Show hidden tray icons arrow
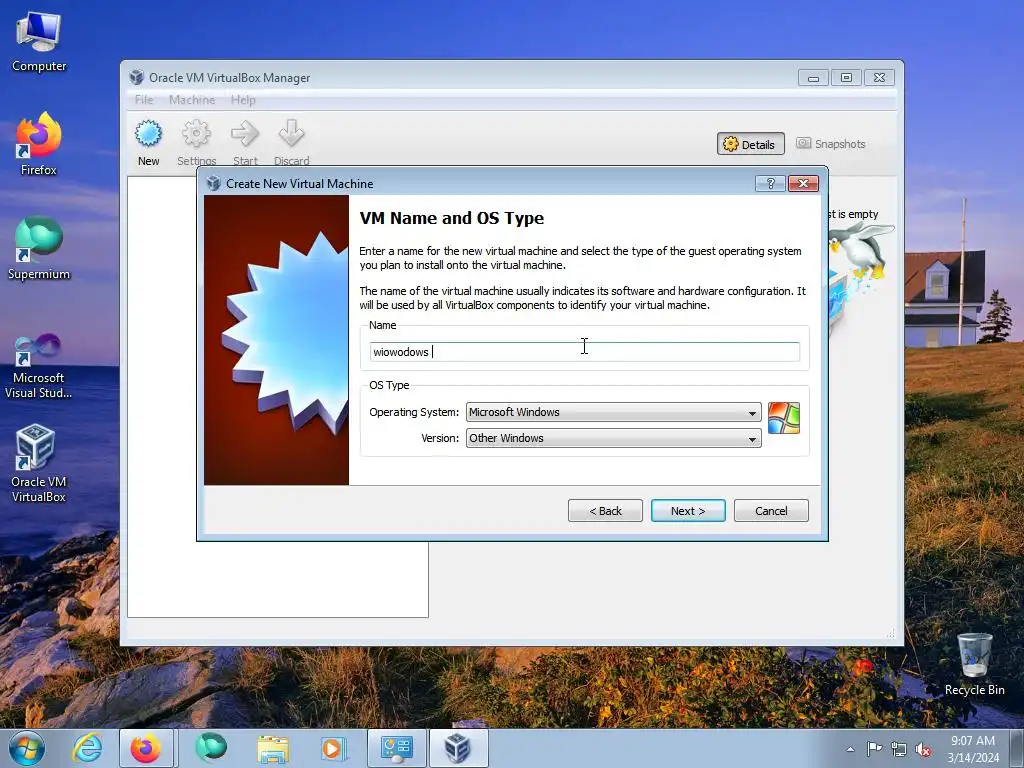 (x=850, y=749)
